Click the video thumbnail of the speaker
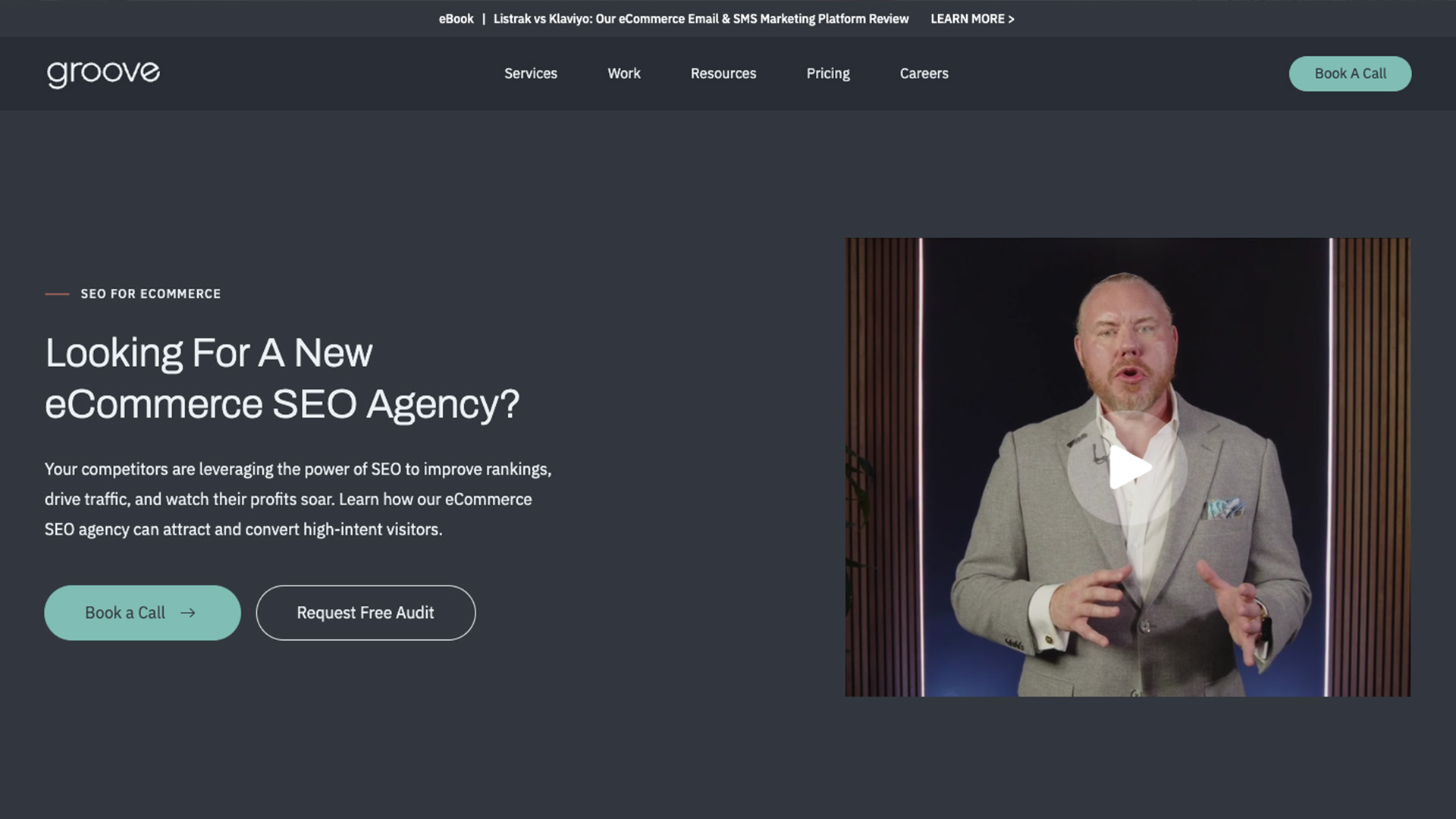The width and height of the screenshot is (1456, 819). tap(1128, 467)
